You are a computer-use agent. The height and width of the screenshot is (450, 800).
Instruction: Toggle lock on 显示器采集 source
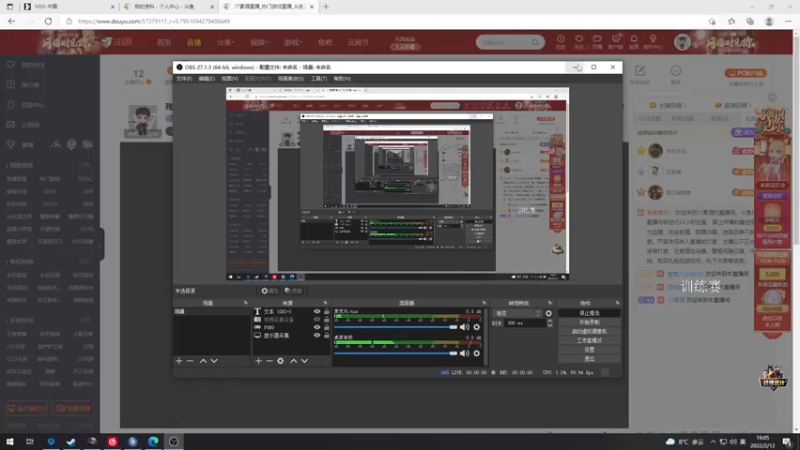tap(327, 335)
